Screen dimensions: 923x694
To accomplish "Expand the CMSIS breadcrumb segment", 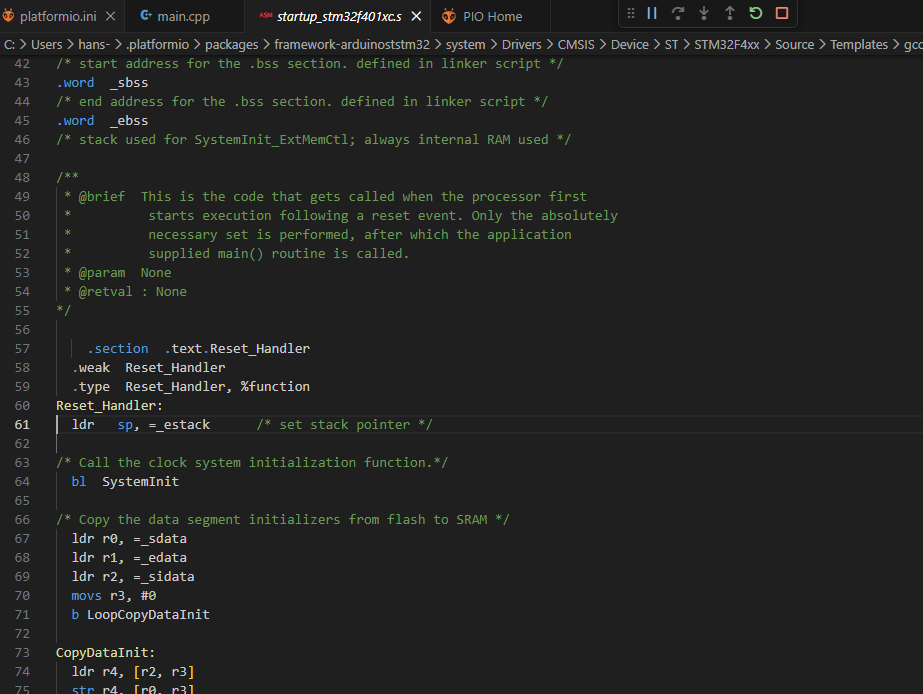I will point(576,44).
